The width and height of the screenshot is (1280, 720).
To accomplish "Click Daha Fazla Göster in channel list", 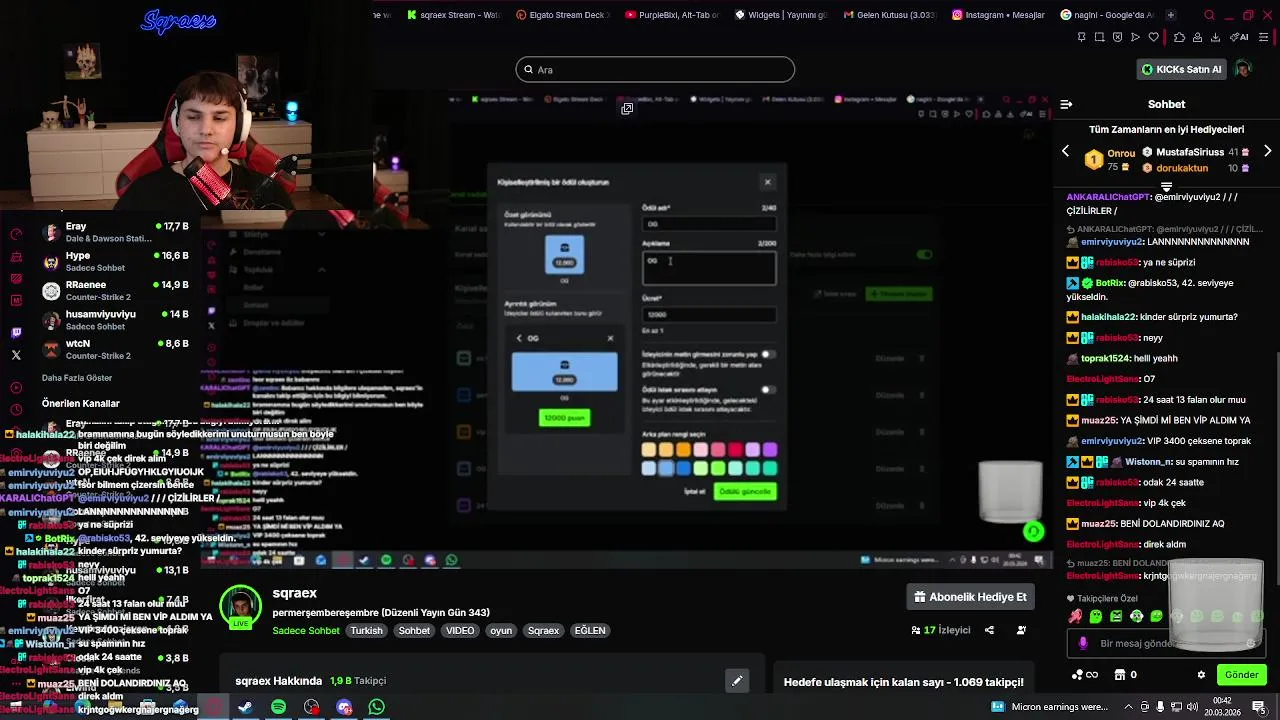I will pyautogui.click(x=77, y=378).
